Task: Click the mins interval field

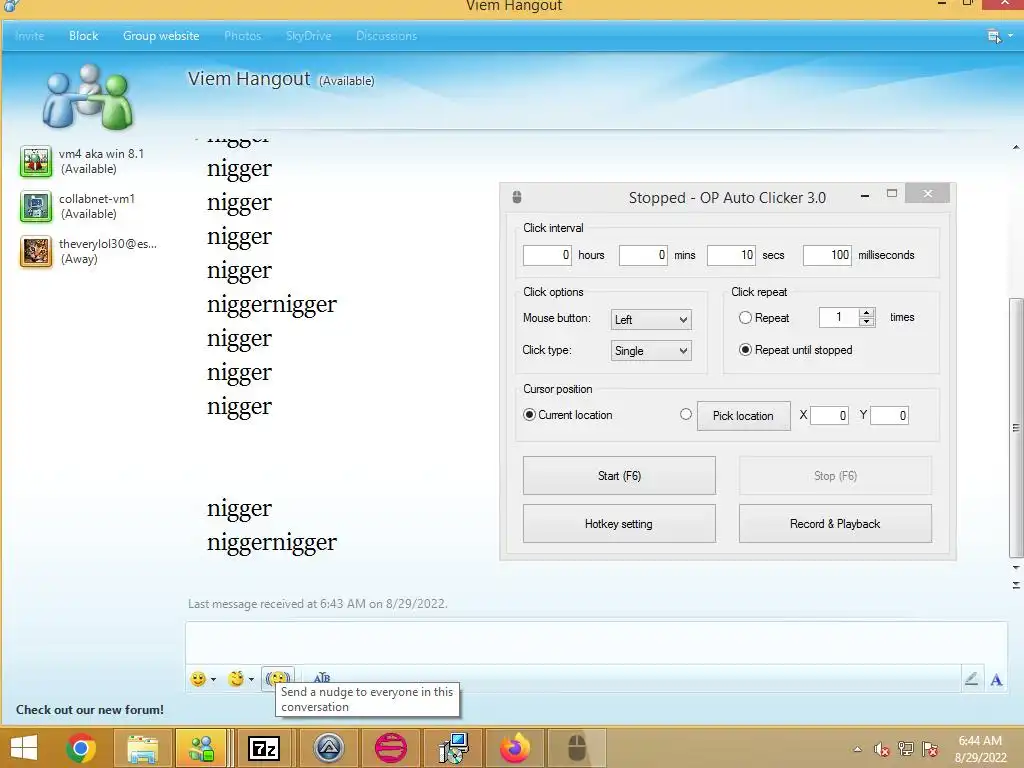Action: tap(643, 255)
